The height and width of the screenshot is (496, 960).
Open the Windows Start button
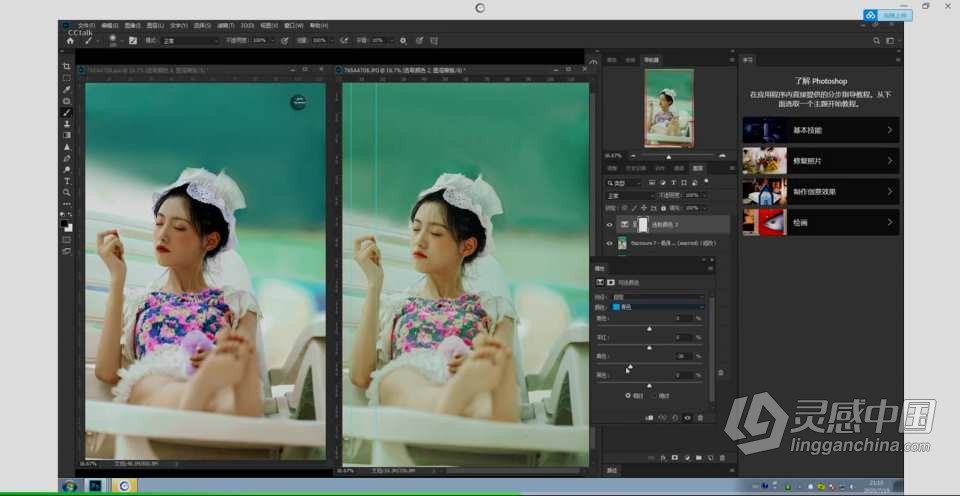click(x=70, y=486)
